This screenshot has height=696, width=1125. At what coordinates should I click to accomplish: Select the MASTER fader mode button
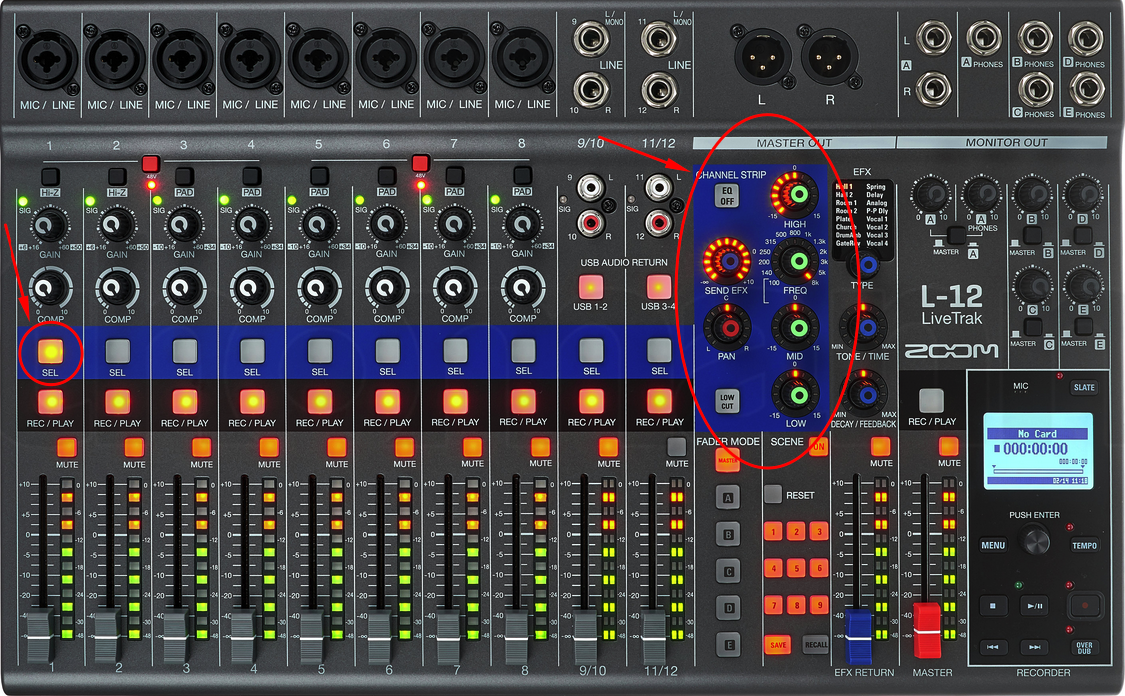pos(729,460)
